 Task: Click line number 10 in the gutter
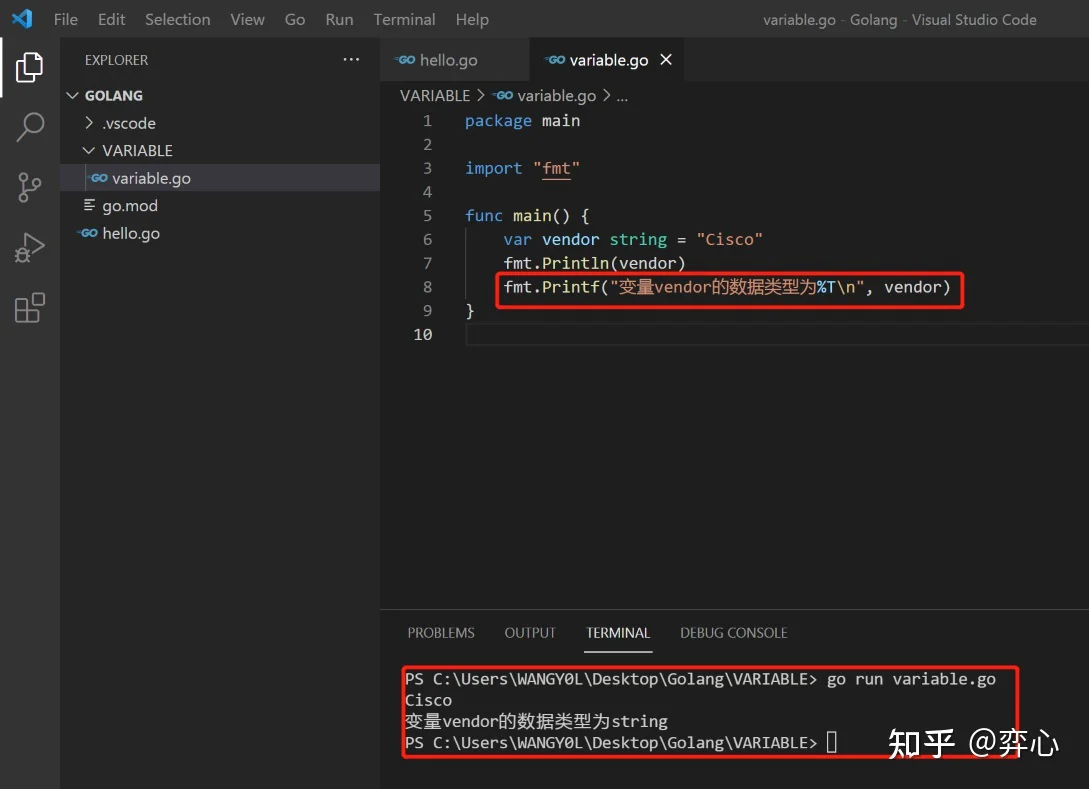pyautogui.click(x=422, y=335)
